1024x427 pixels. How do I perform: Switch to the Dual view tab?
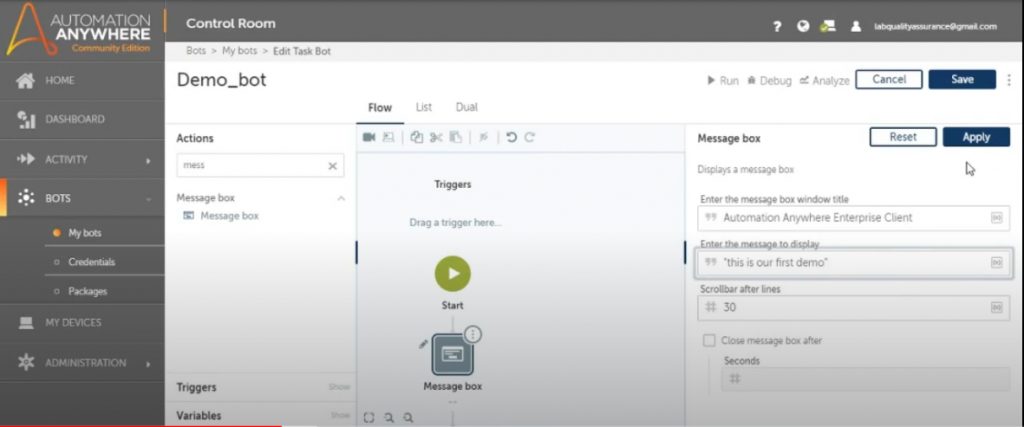466,107
